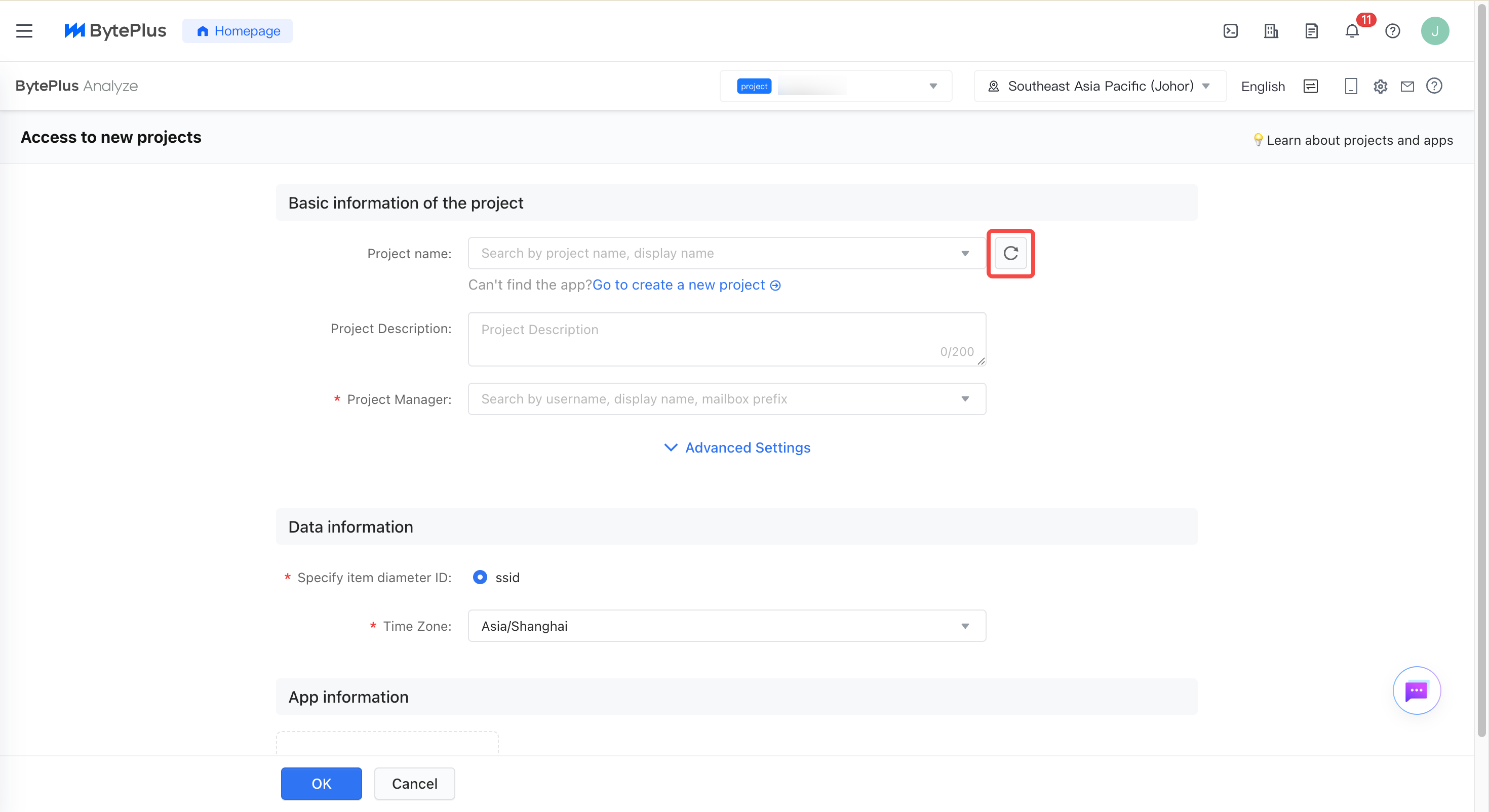Refresh the project name list
Viewport: 1489px width, 812px height.
point(1010,253)
